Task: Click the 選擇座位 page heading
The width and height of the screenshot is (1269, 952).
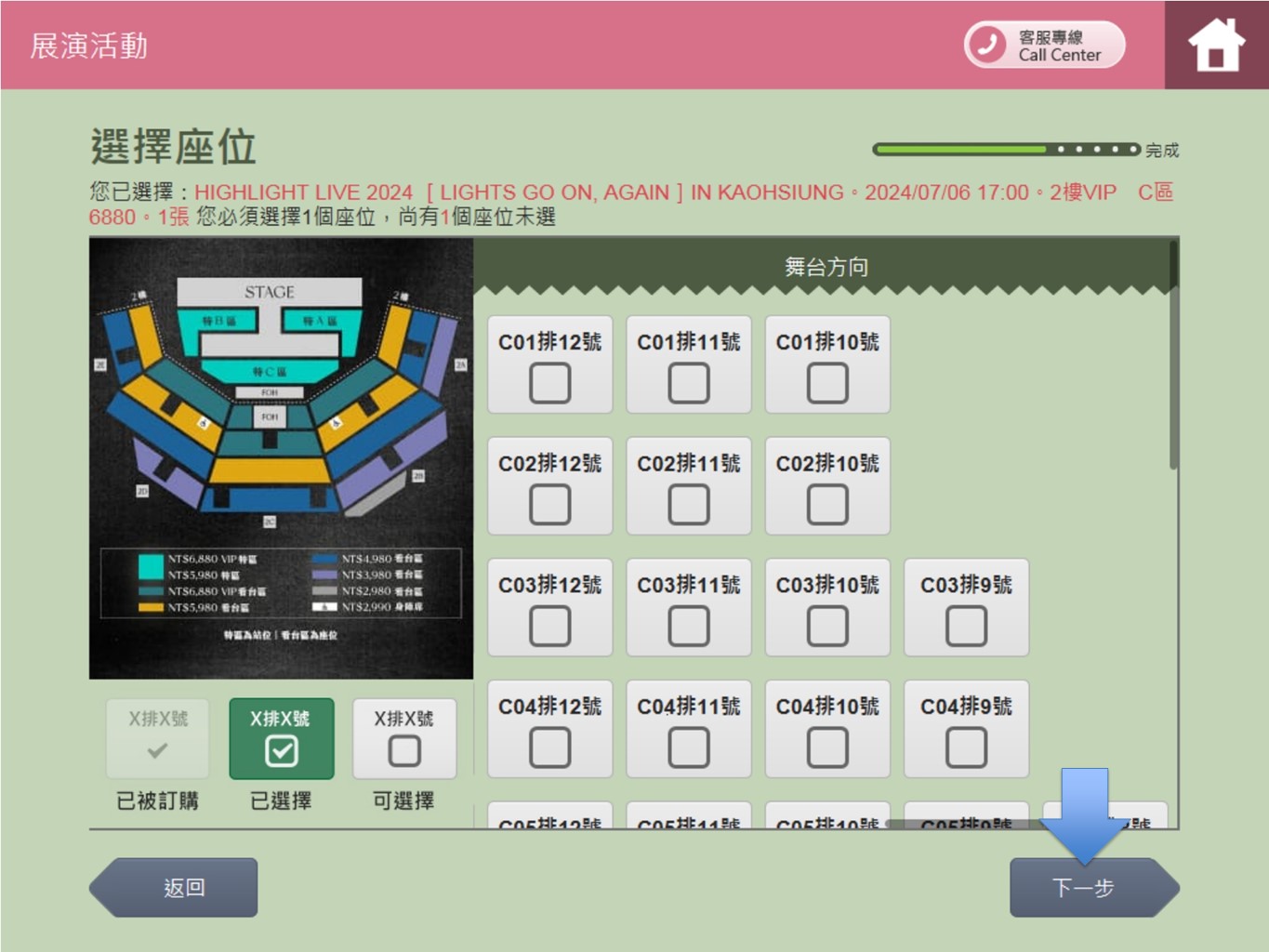Action: click(173, 147)
